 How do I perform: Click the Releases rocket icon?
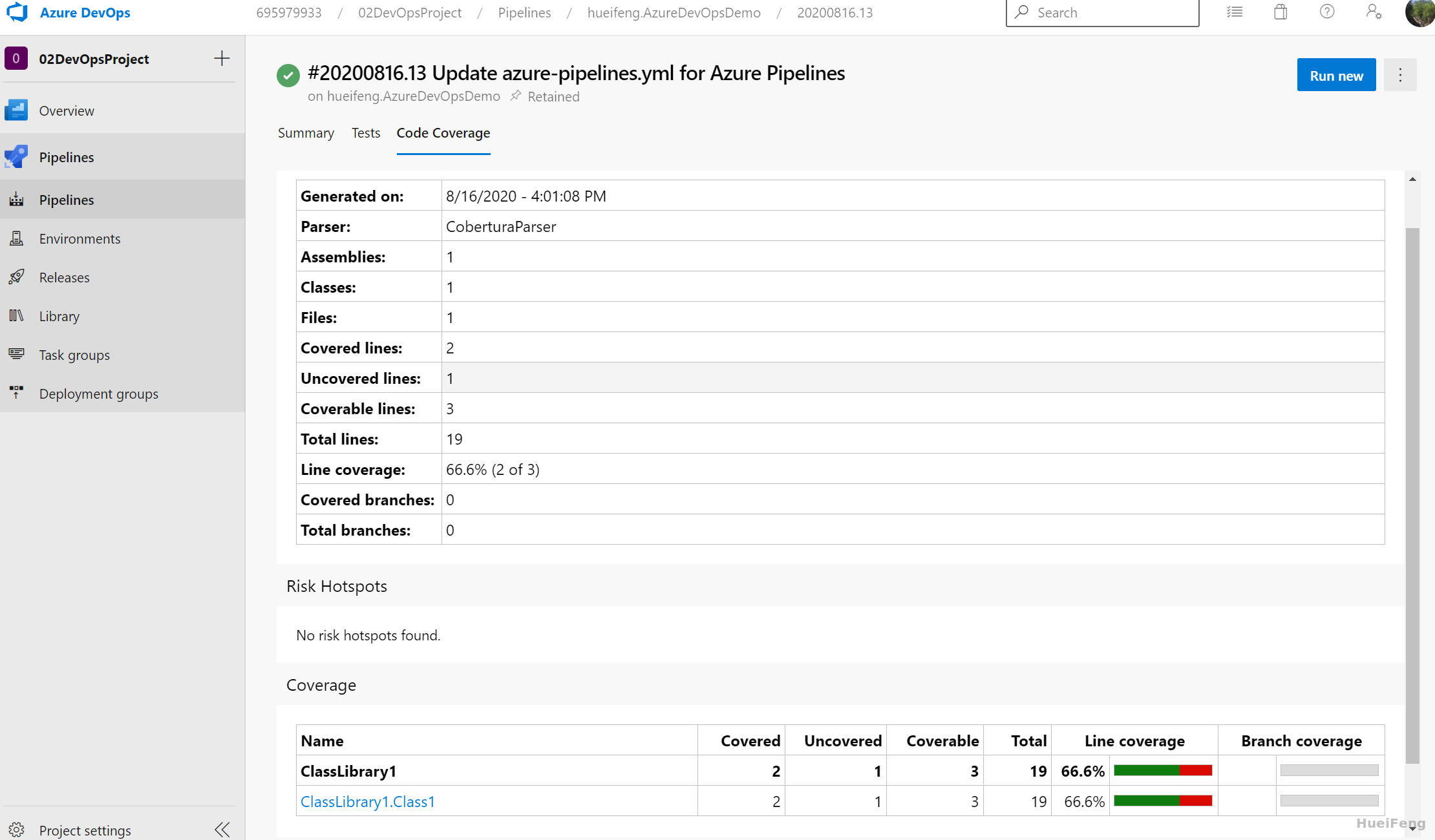16,277
